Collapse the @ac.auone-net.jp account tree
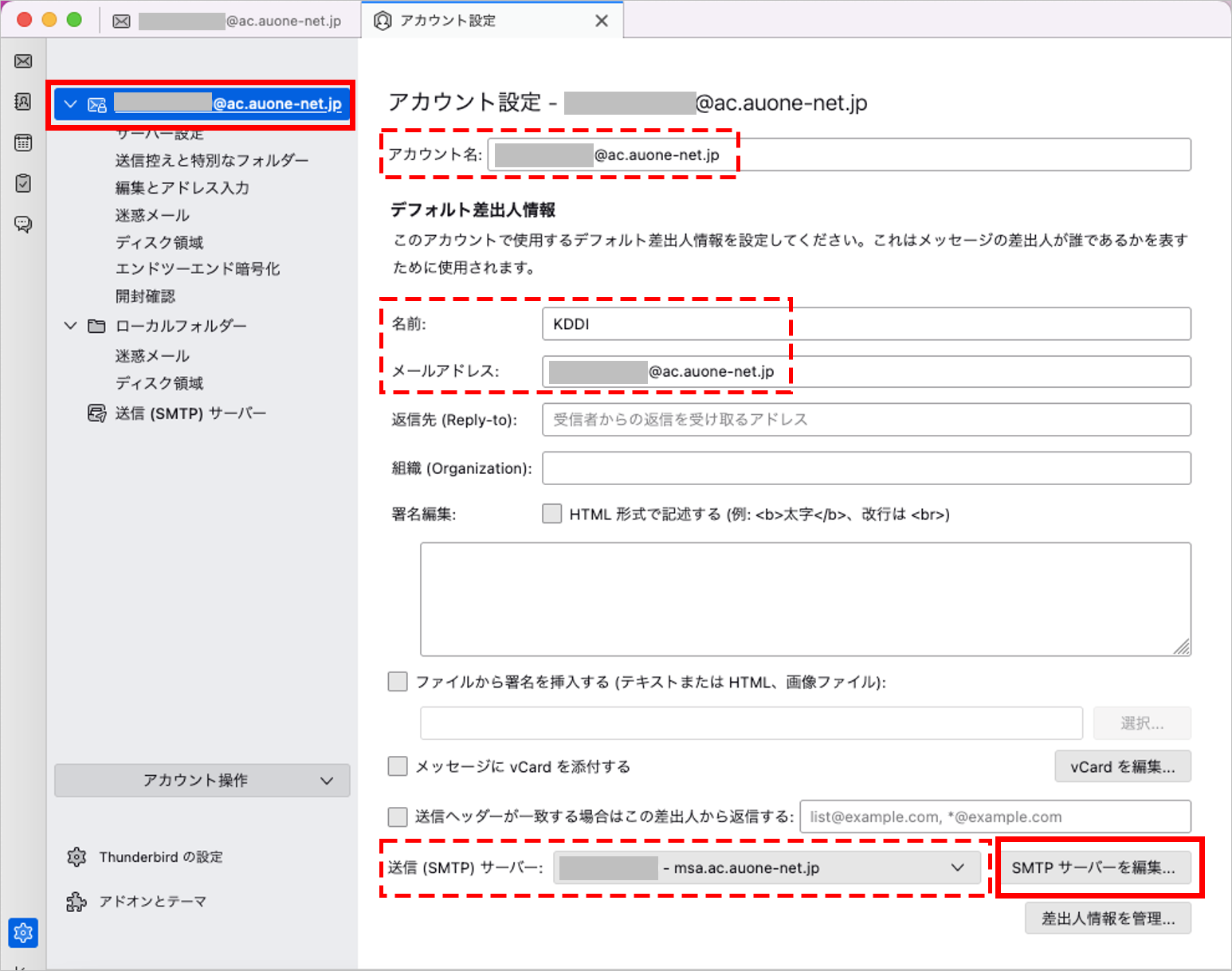The width and height of the screenshot is (1232, 971). [x=70, y=104]
